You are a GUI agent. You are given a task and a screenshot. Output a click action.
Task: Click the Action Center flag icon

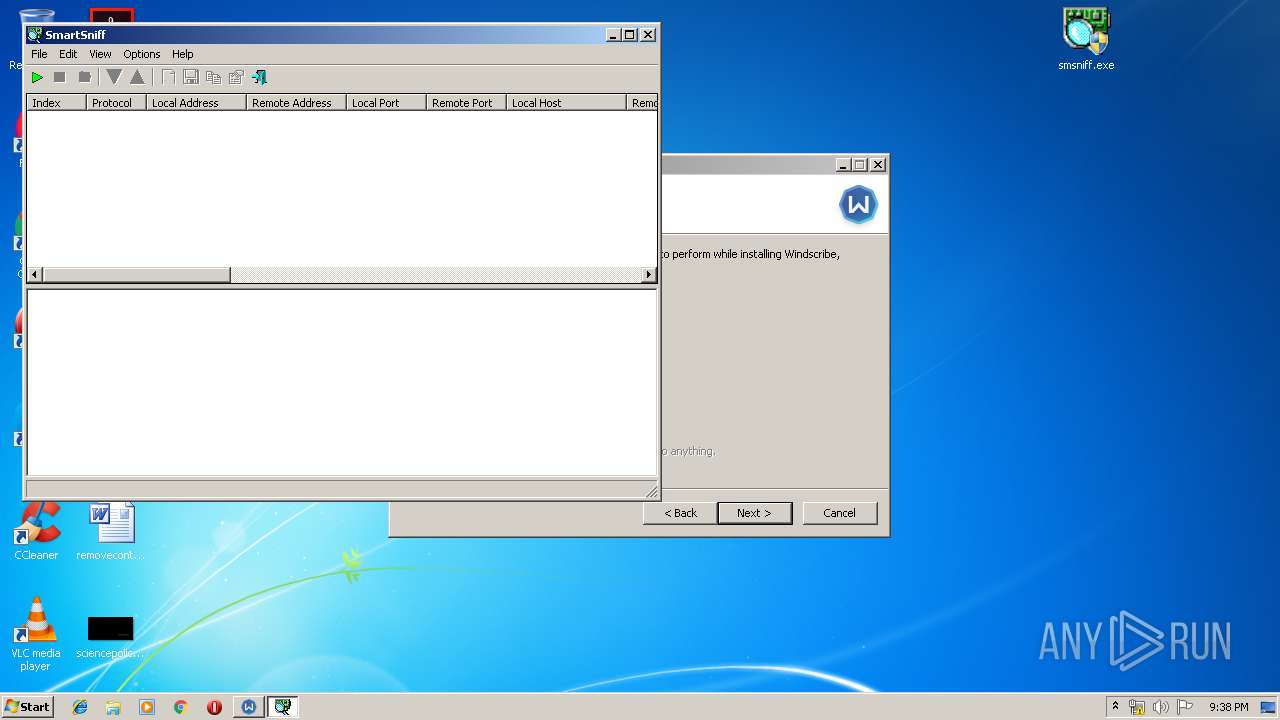pyautogui.click(x=1185, y=707)
